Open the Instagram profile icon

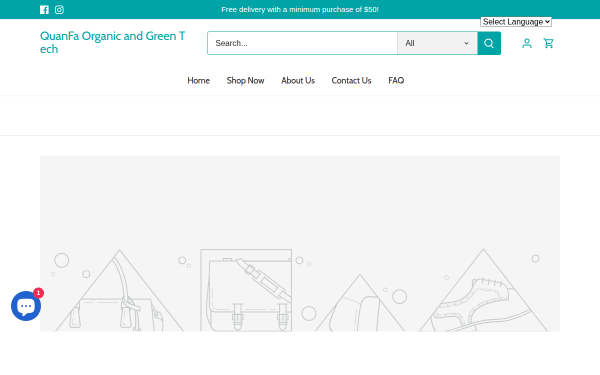pyautogui.click(x=59, y=10)
